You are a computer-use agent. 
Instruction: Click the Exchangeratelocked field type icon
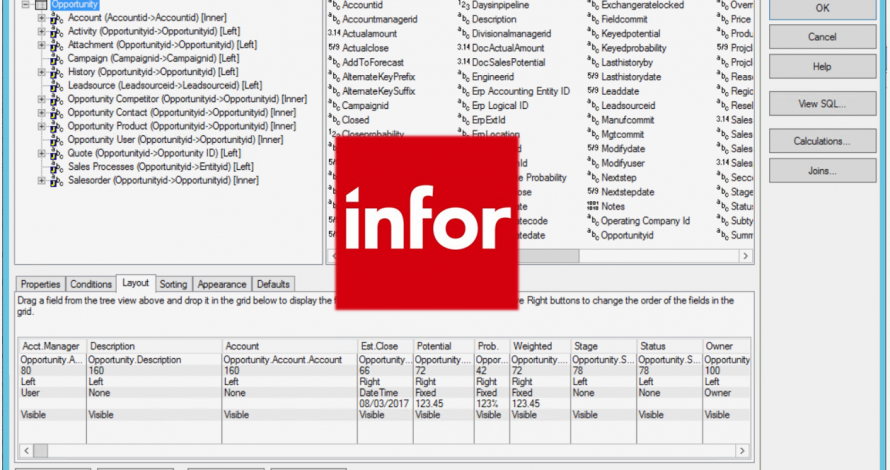[593, 5]
